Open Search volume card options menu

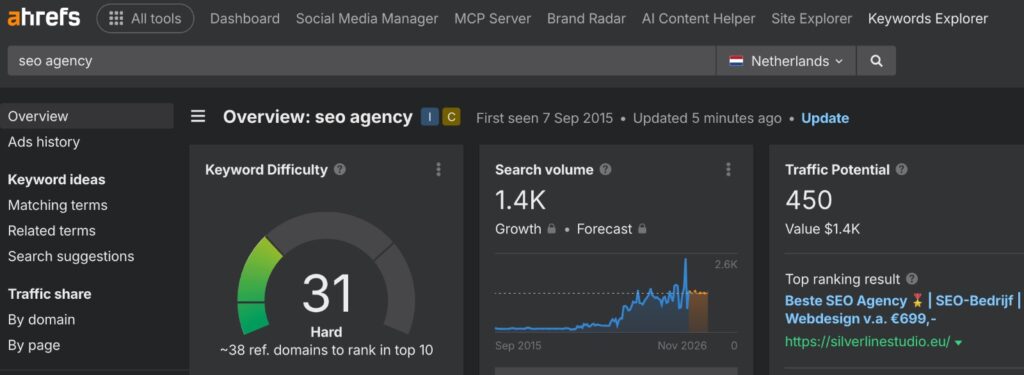pyautogui.click(x=728, y=170)
